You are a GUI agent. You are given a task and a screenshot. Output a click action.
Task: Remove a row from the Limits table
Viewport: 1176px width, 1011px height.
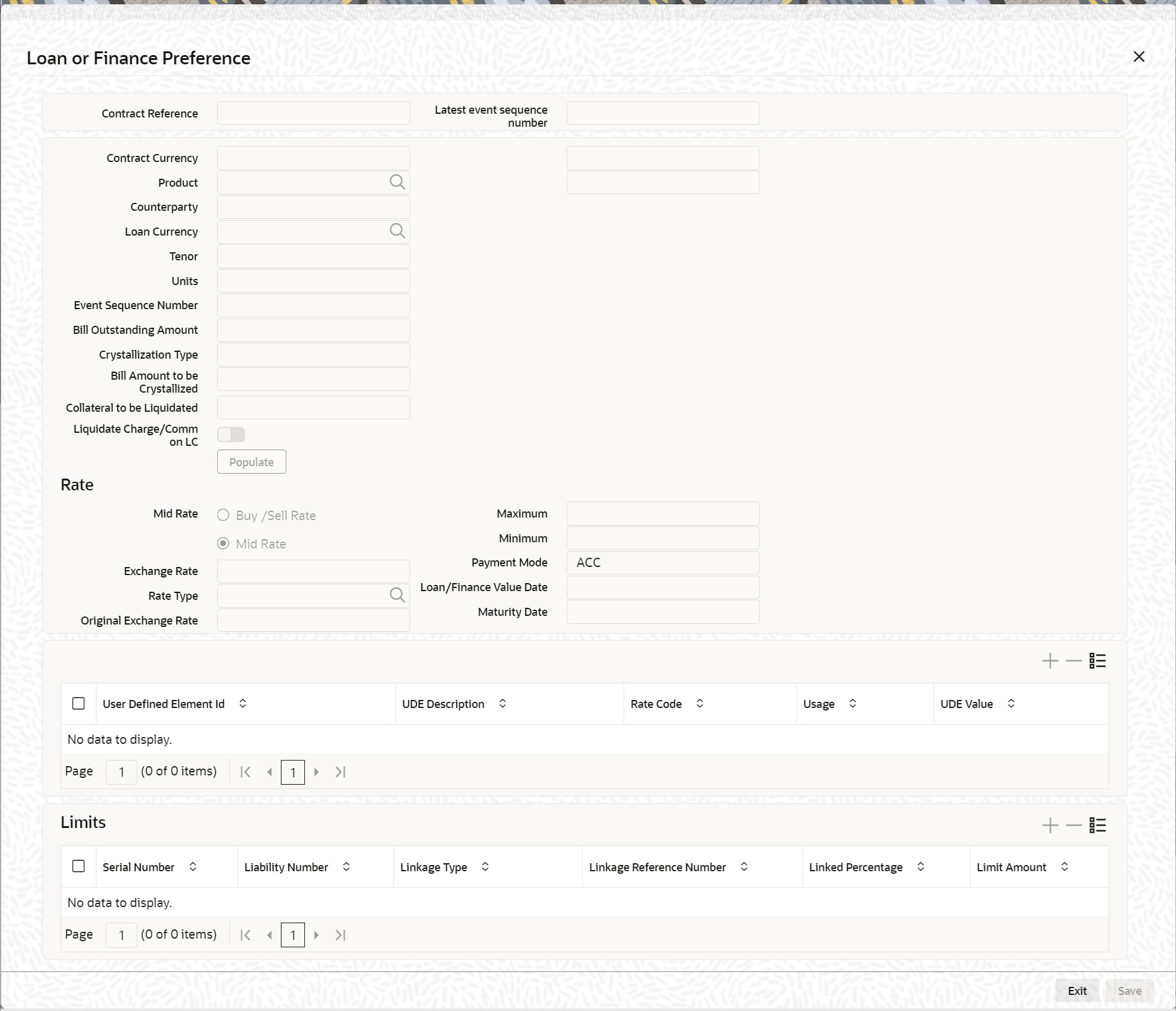coord(1074,825)
